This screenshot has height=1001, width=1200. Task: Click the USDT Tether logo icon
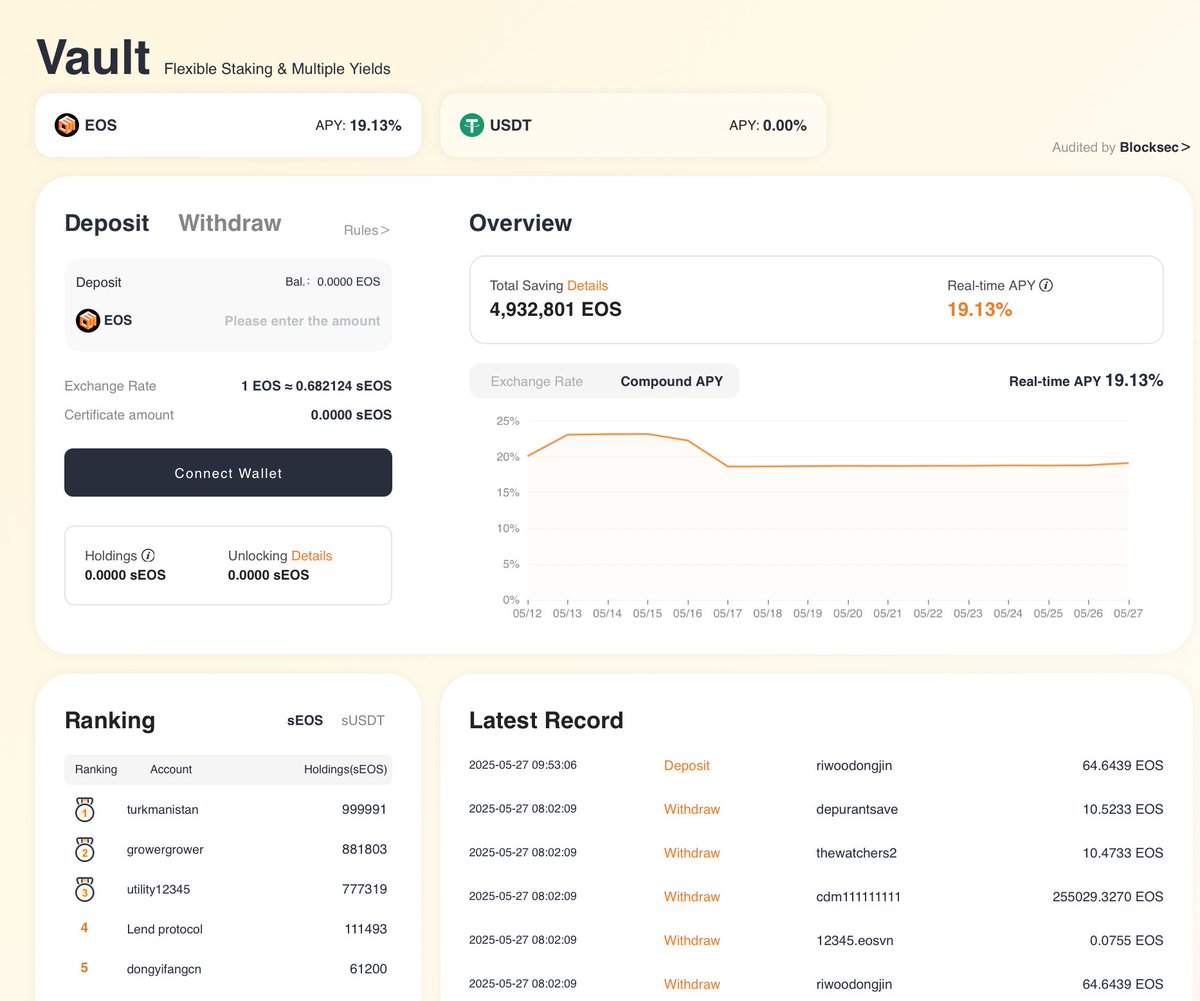pyautogui.click(x=472, y=125)
